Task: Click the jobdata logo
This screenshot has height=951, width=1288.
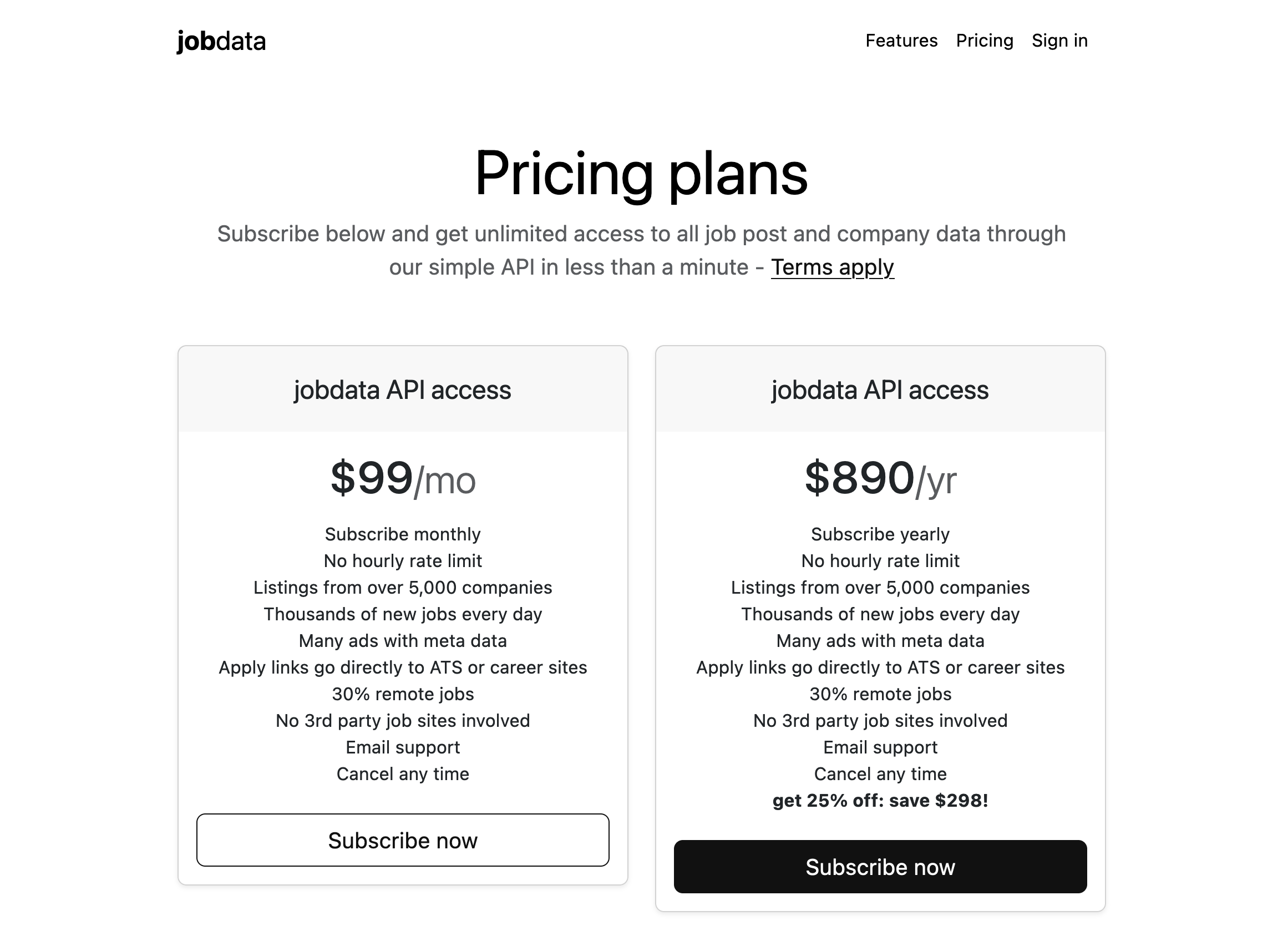Action: tap(221, 42)
